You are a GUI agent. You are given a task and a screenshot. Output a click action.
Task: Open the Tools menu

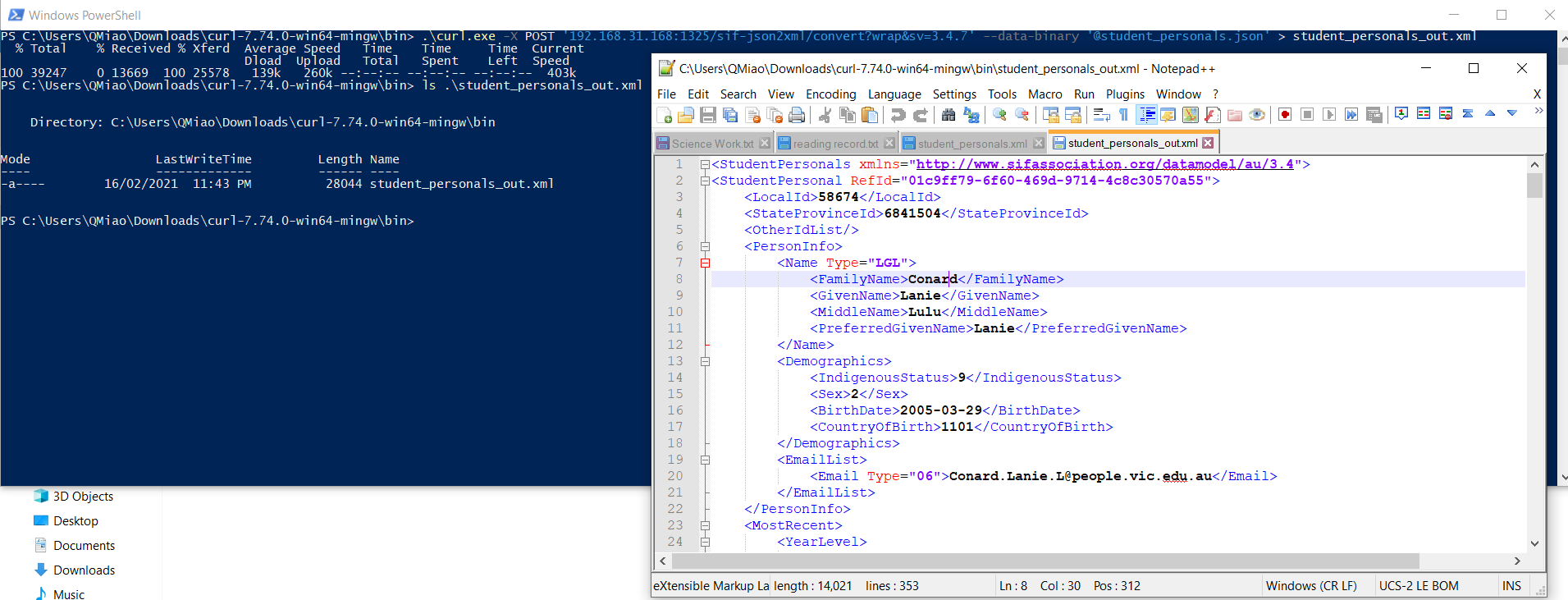(1002, 94)
